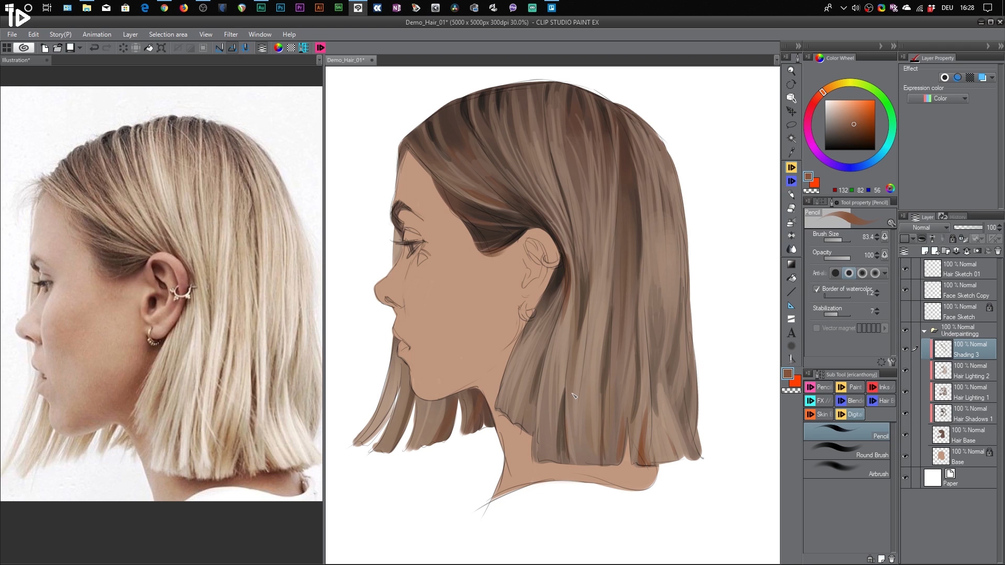Select the Ruler tool
The height and width of the screenshot is (565, 1005).
pos(792,306)
